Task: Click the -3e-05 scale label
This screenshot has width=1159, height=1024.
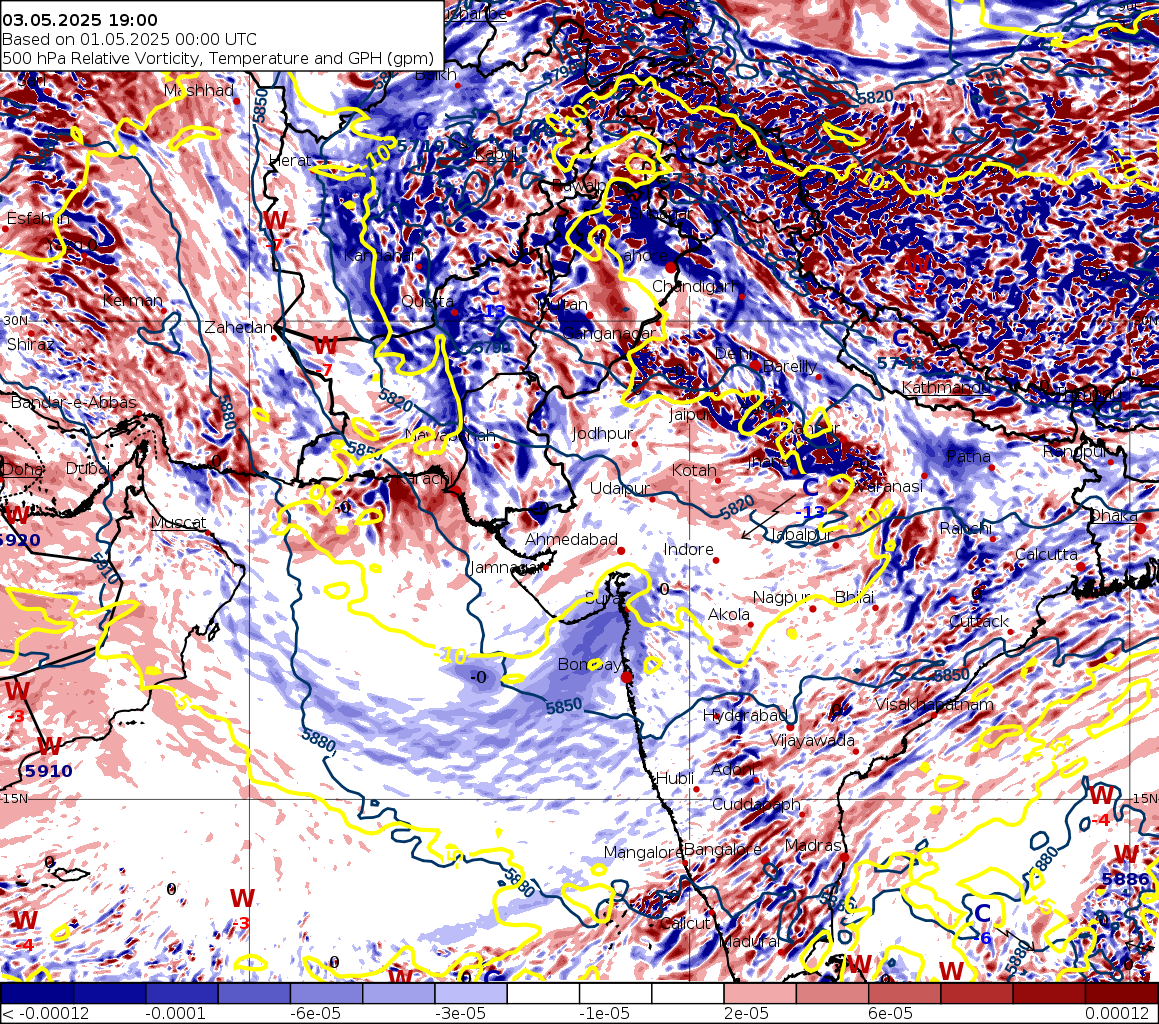Action: coord(462,1014)
